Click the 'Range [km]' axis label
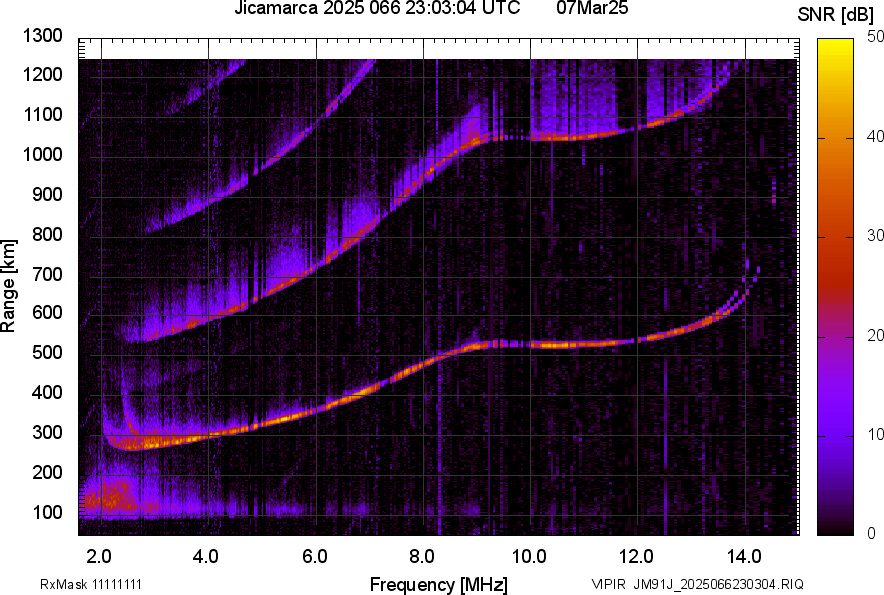 8,286
